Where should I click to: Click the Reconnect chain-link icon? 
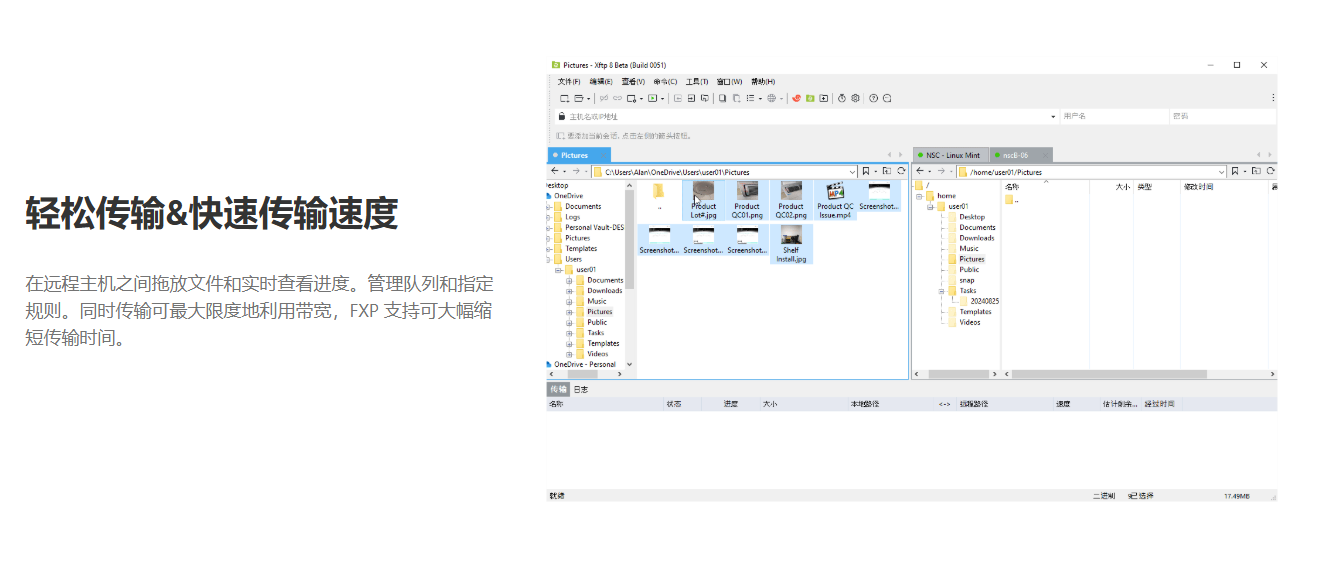[x=618, y=98]
